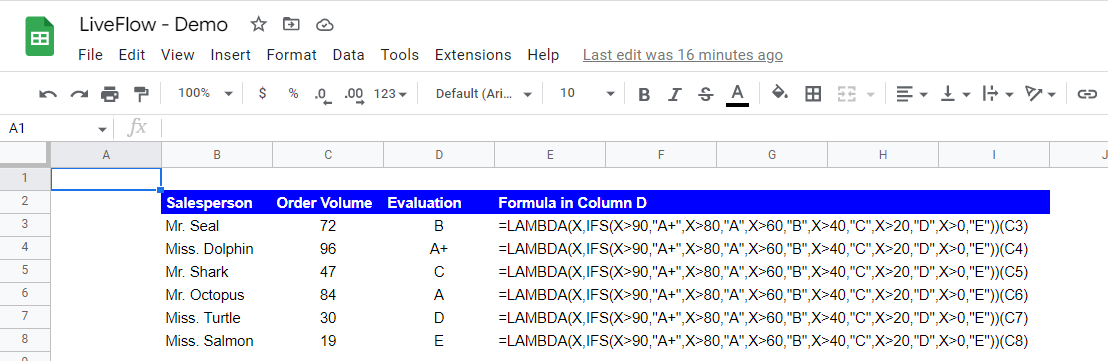1108x361 pixels.
Task: Open text wrapping dropdown
Action: tap(998, 94)
